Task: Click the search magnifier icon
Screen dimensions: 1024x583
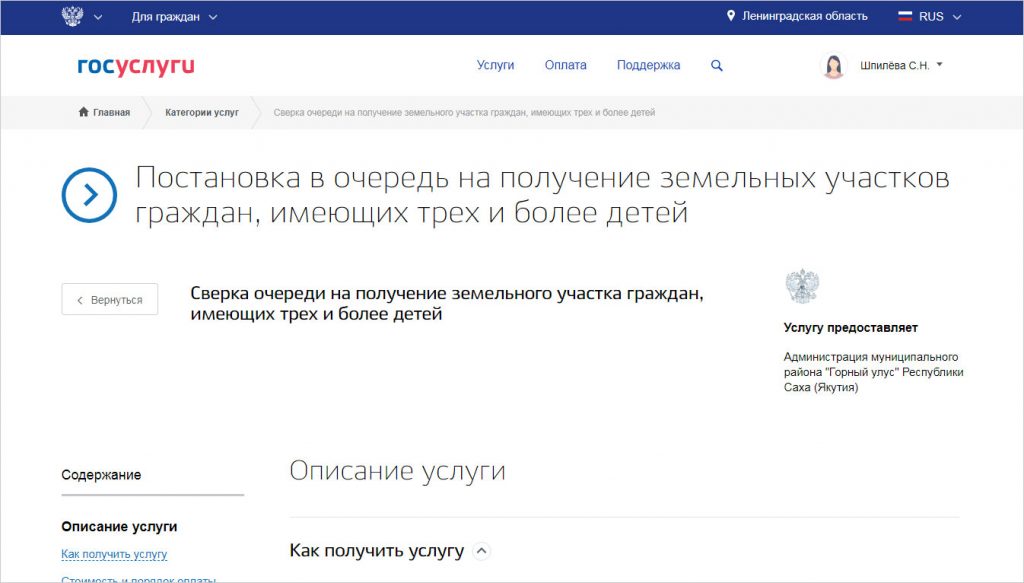Action: tap(716, 65)
